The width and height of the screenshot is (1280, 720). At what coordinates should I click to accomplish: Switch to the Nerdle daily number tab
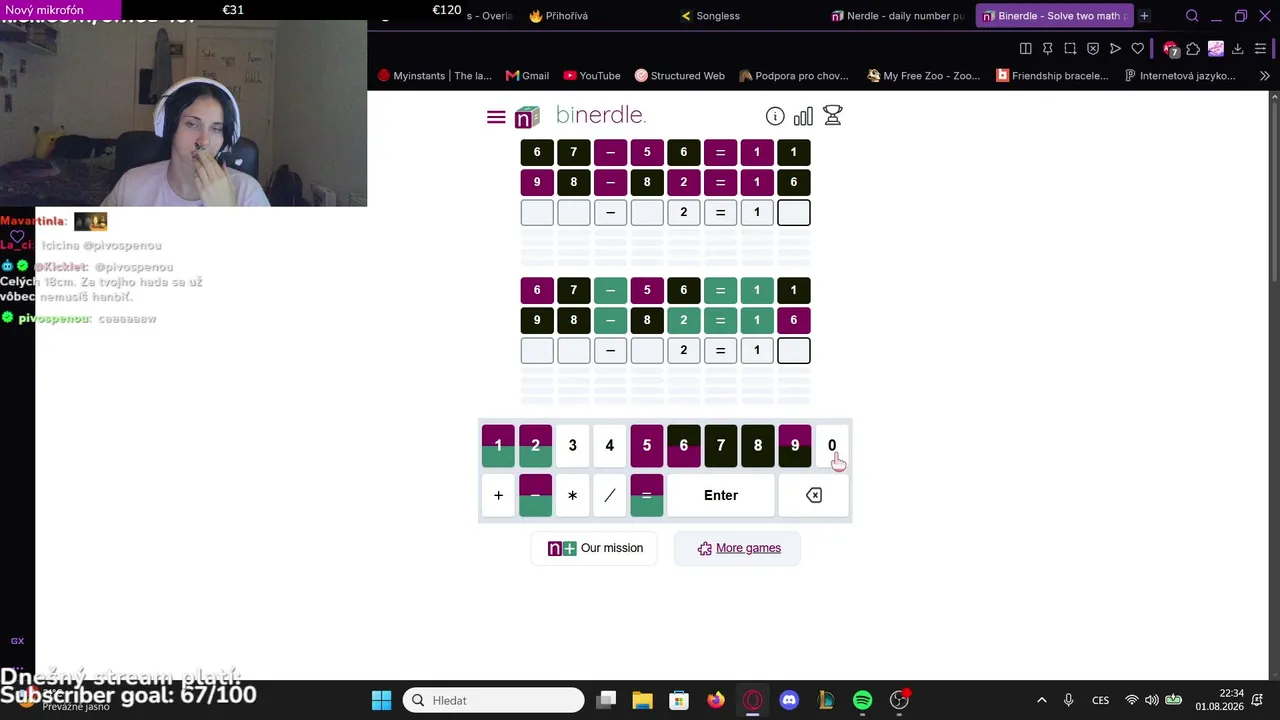(898, 16)
